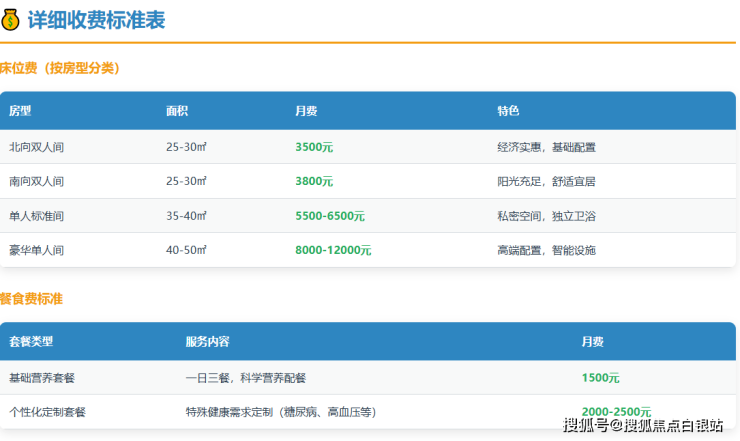Click the 1500元 meal plan price

click(600, 378)
